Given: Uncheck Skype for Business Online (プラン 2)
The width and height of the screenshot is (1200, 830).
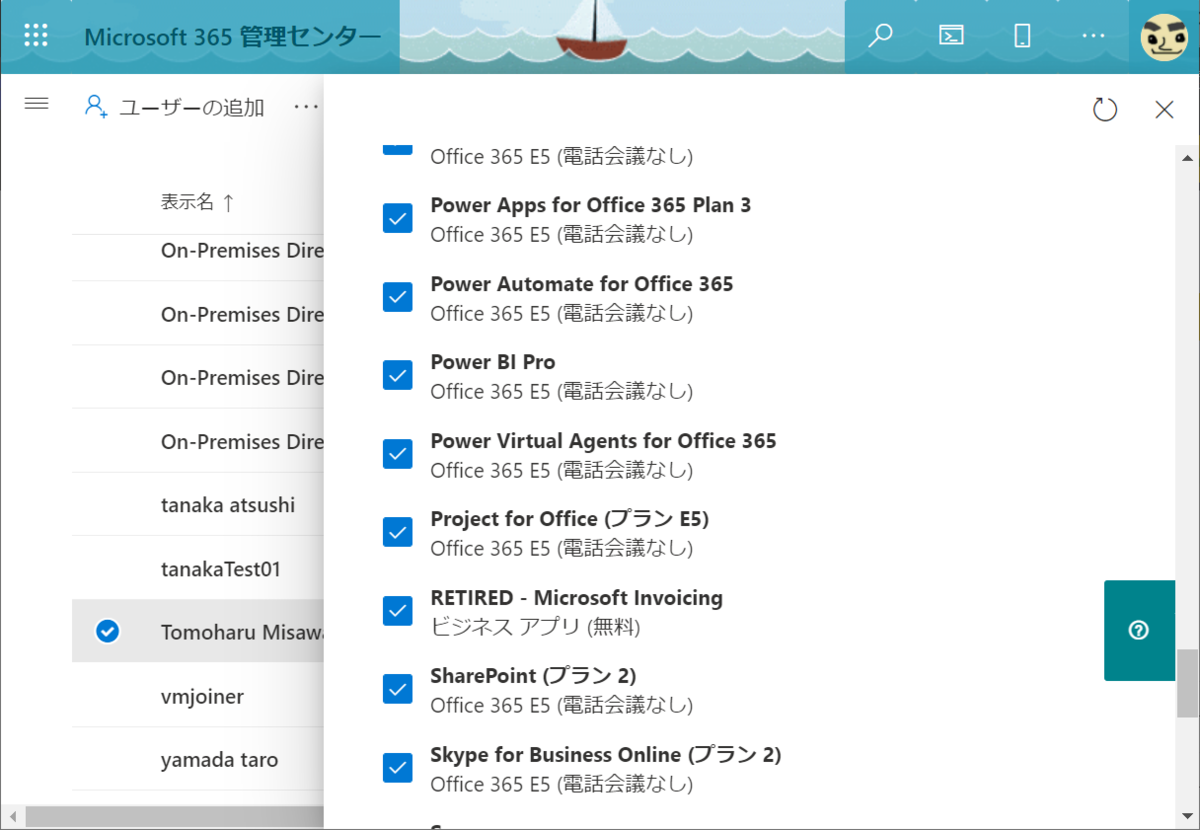Looking at the screenshot, I should (398, 768).
